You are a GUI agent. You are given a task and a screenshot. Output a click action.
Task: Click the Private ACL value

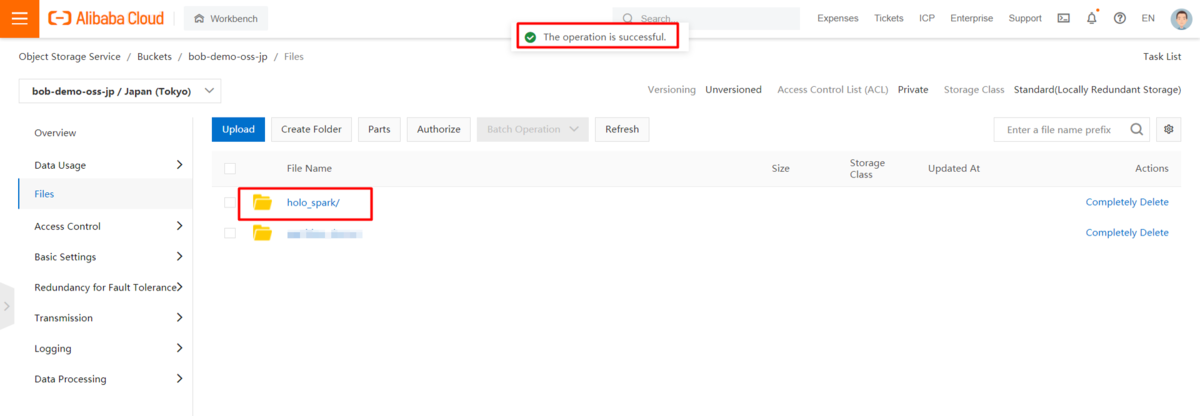[913, 90]
